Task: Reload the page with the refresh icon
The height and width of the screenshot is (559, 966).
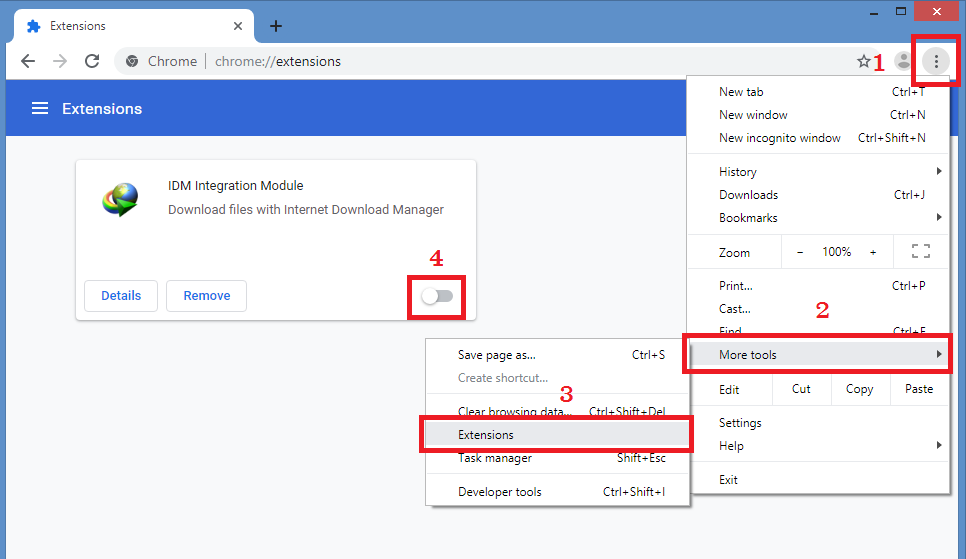Action: click(x=92, y=61)
